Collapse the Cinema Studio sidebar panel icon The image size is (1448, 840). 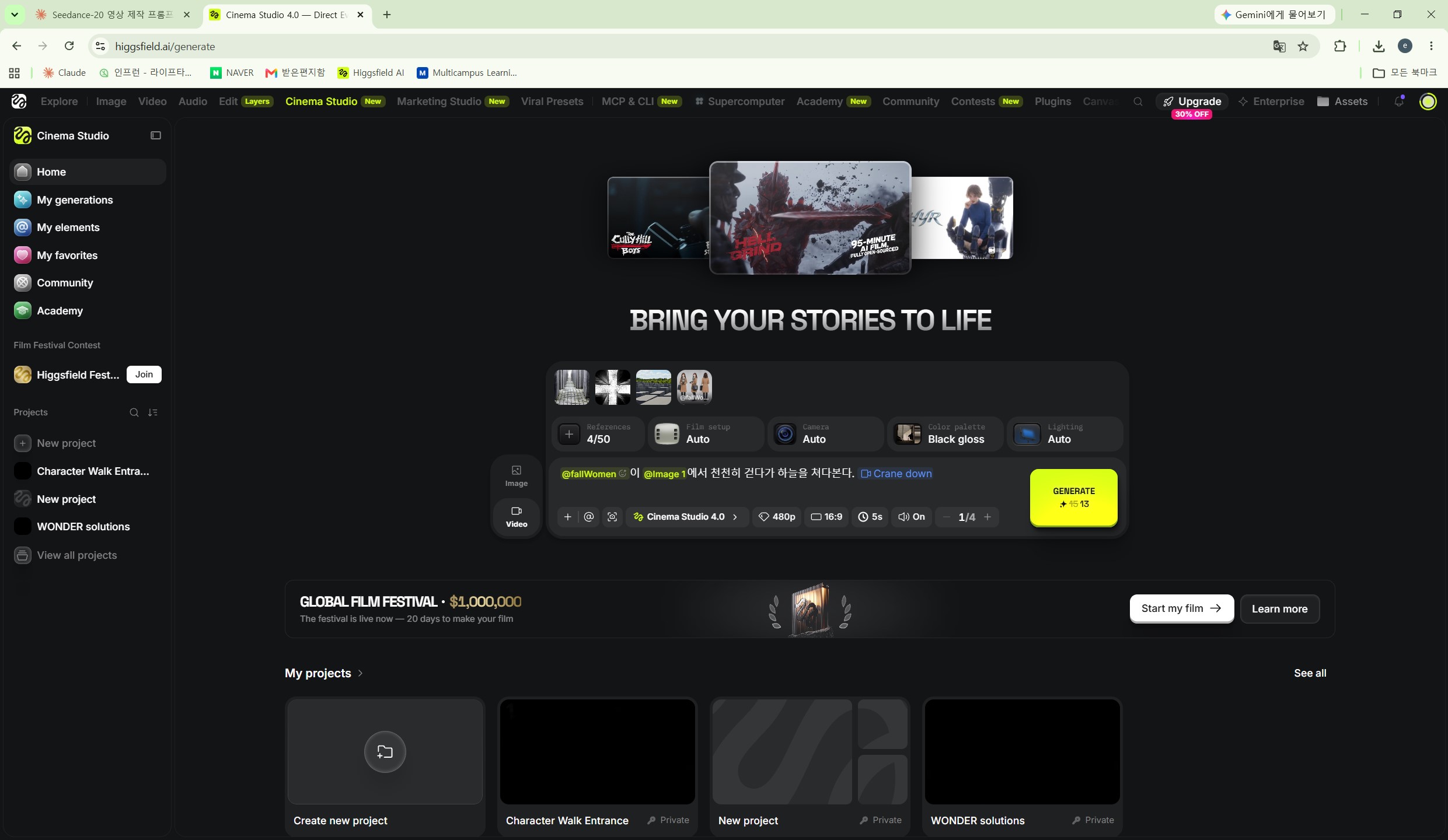156,135
